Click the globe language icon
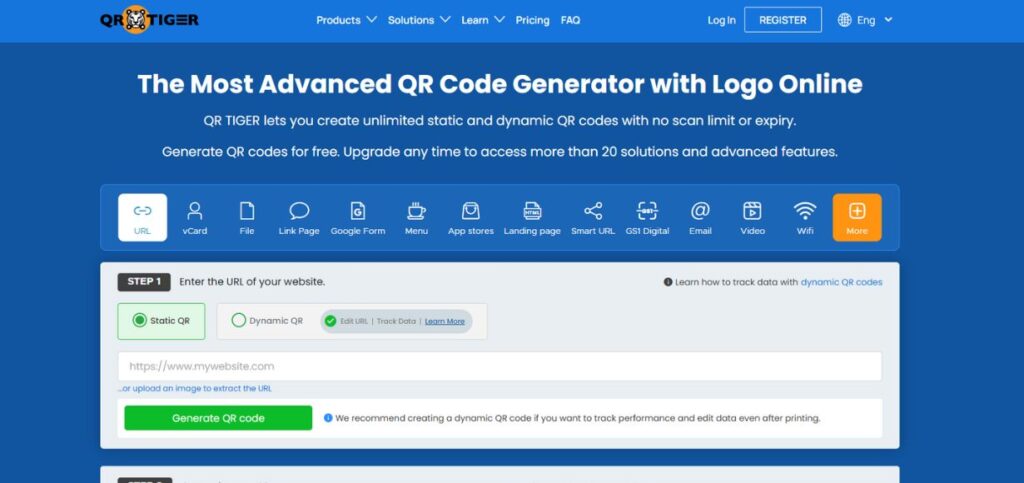Viewport: 1024px width, 483px height. [844, 20]
